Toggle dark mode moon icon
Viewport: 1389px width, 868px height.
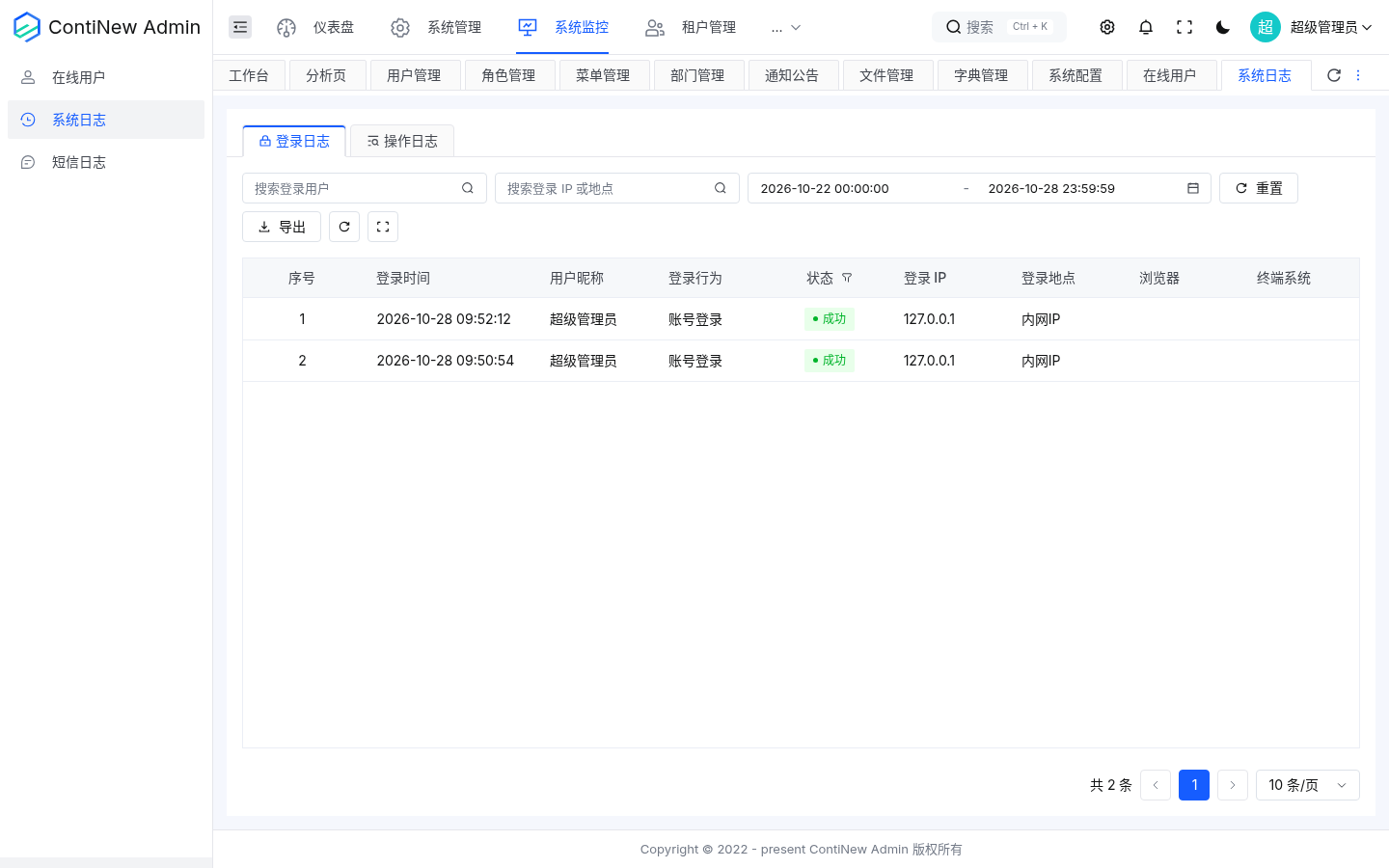click(x=1223, y=27)
